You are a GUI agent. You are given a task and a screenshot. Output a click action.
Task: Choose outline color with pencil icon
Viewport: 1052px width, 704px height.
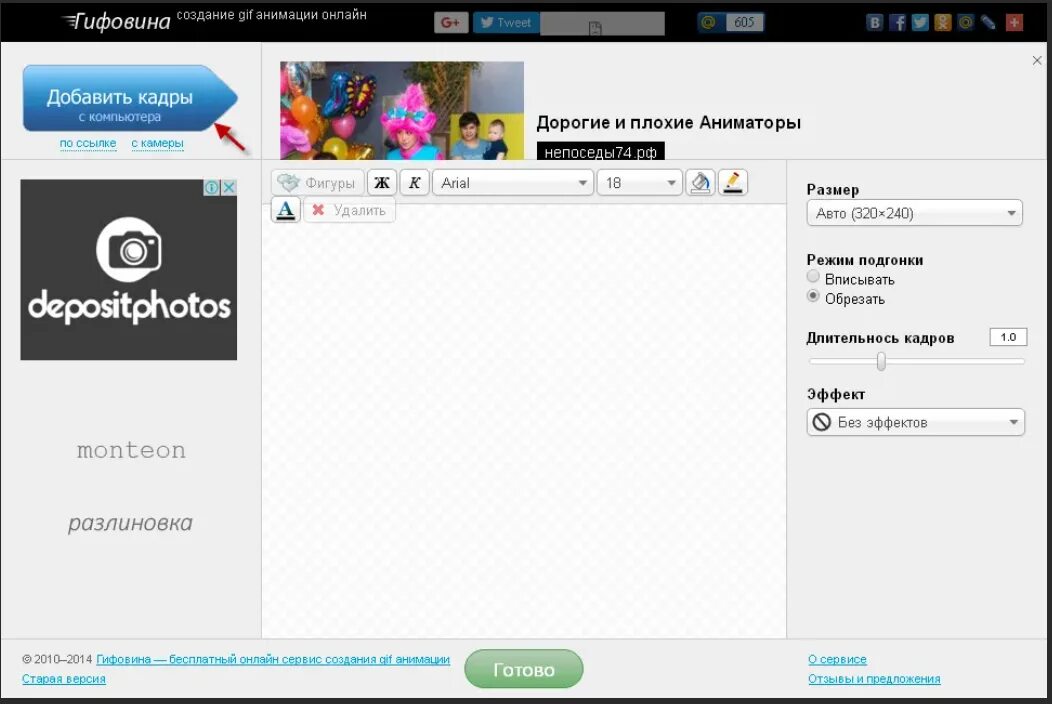pyautogui.click(x=733, y=183)
